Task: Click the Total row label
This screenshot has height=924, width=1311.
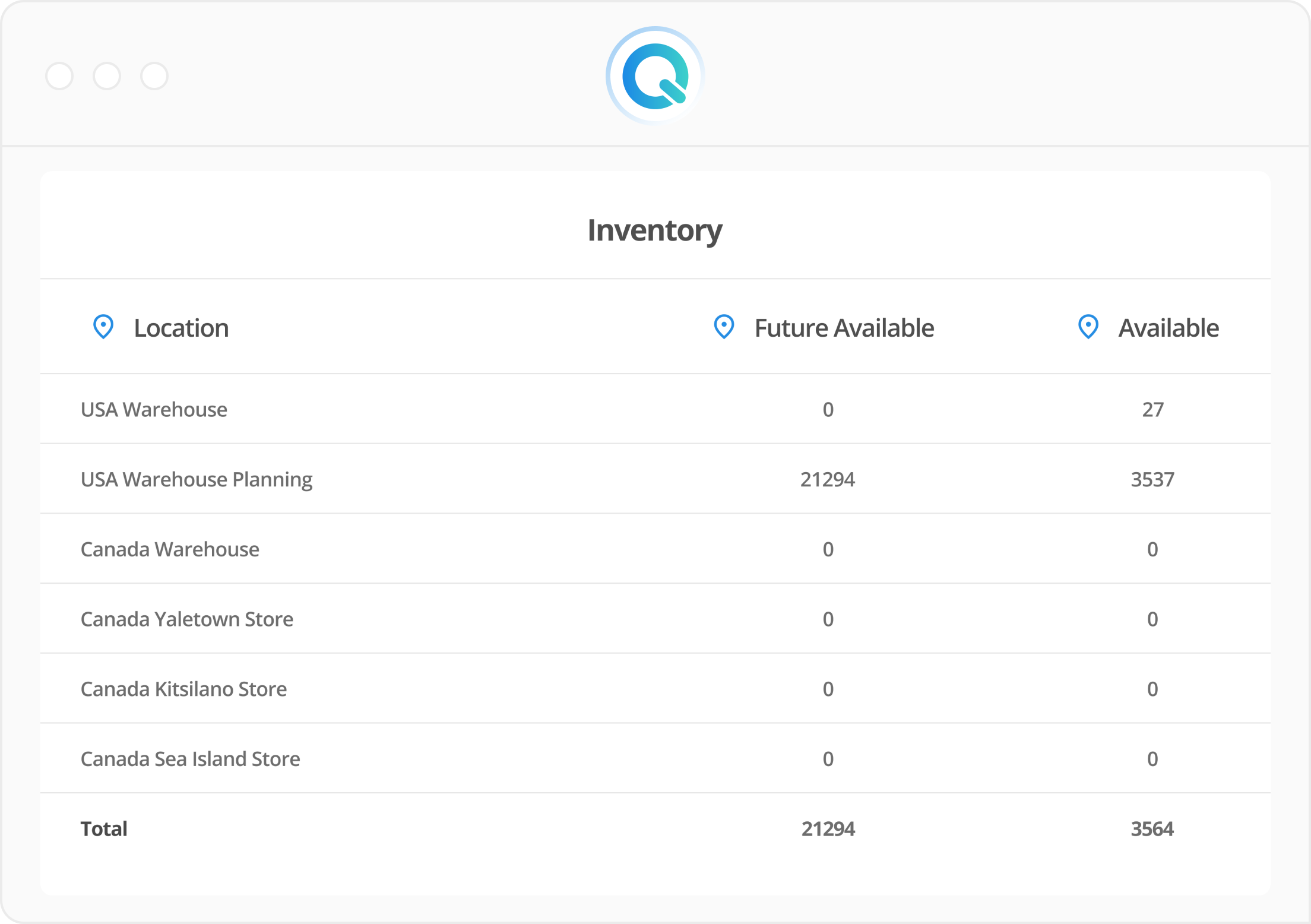Action: coord(103,828)
